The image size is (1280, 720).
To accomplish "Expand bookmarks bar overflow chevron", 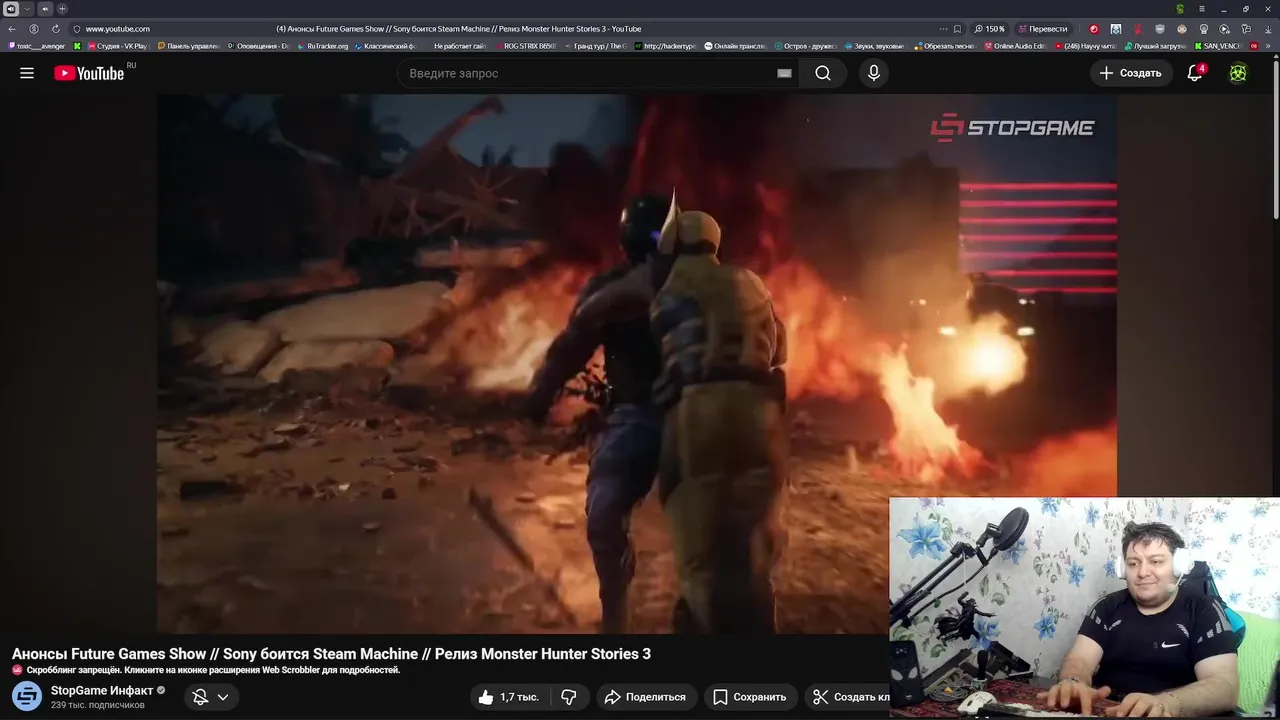I will (1270, 46).
